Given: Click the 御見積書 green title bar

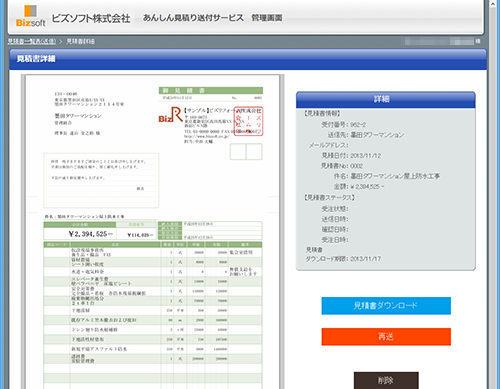Looking at the screenshot, I should [211, 90].
